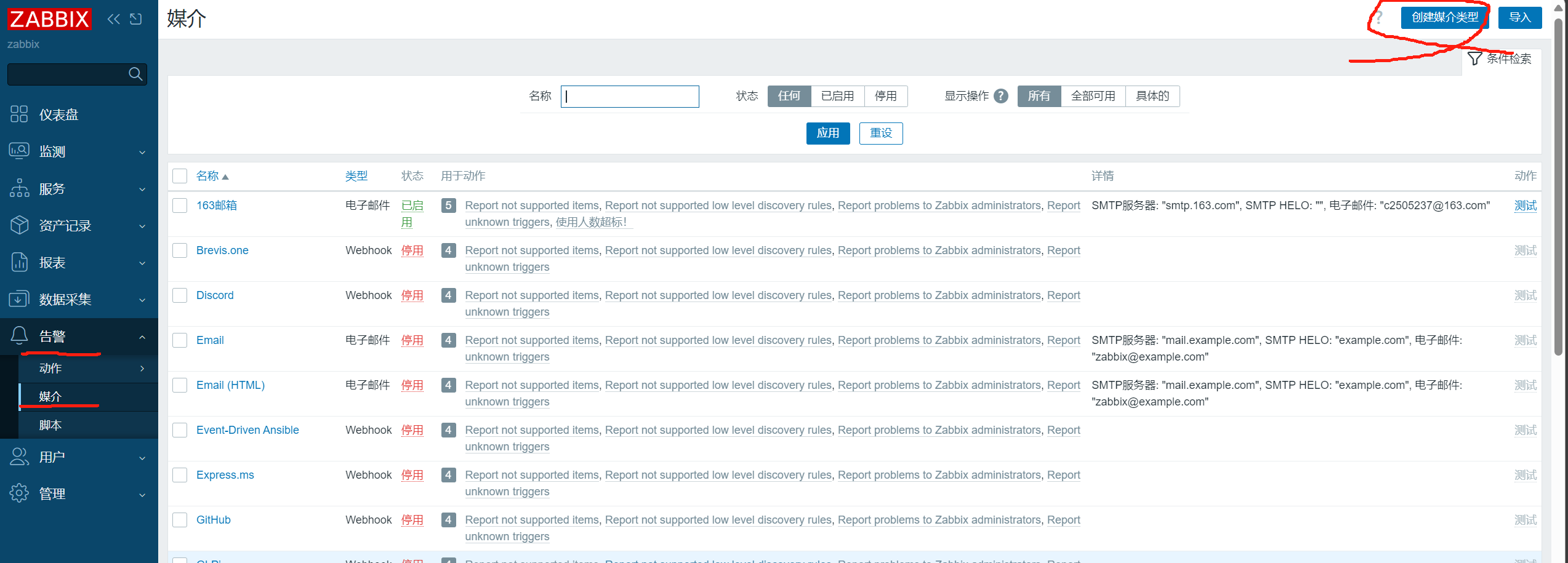Viewport: 1568px width, 563px height.
Task: Click the 服务 services icon
Action: (19, 188)
